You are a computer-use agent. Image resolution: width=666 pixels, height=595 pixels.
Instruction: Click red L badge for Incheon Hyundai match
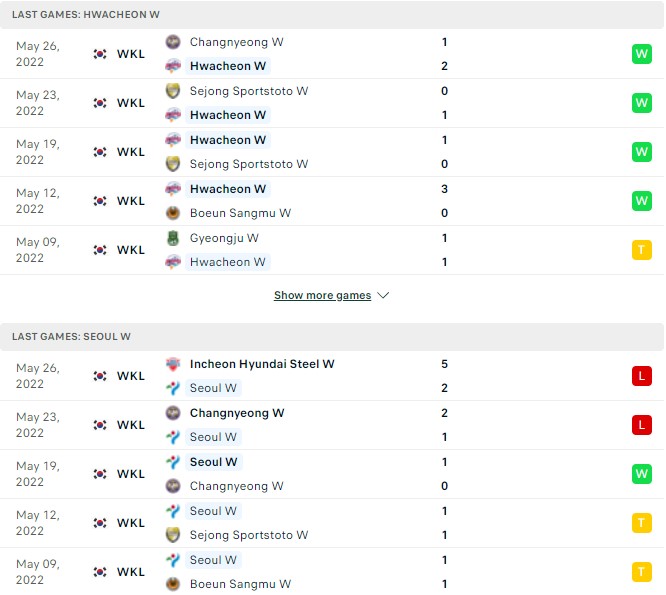pyautogui.click(x=641, y=376)
